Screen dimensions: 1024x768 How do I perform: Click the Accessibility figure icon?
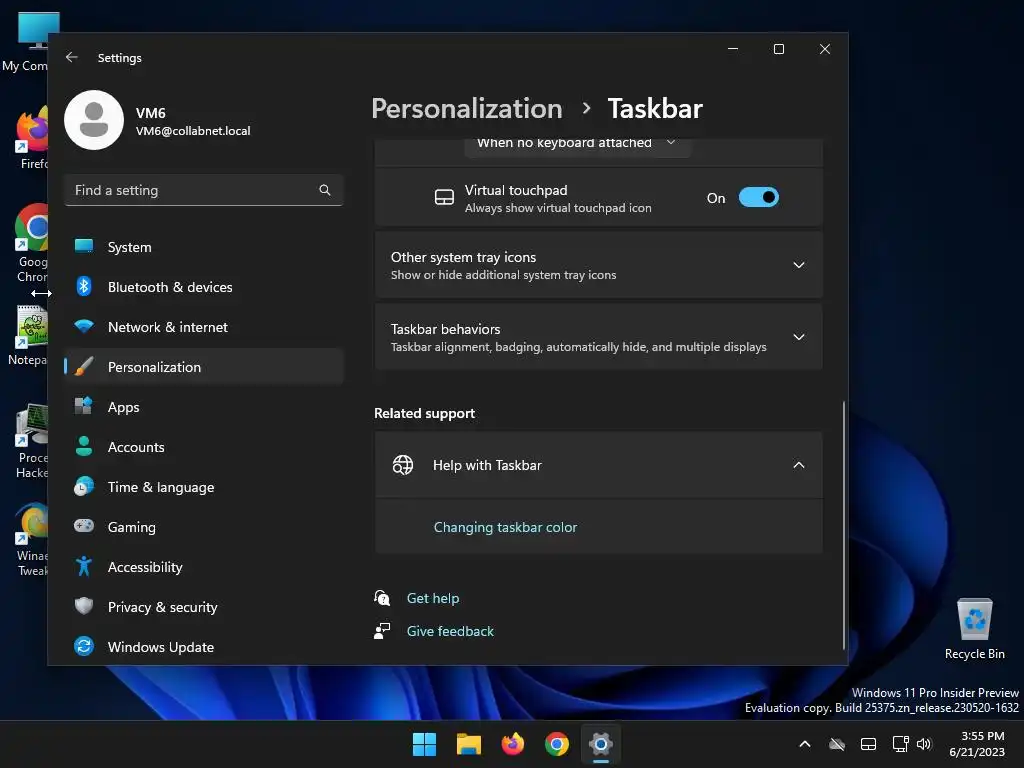pos(84,566)
